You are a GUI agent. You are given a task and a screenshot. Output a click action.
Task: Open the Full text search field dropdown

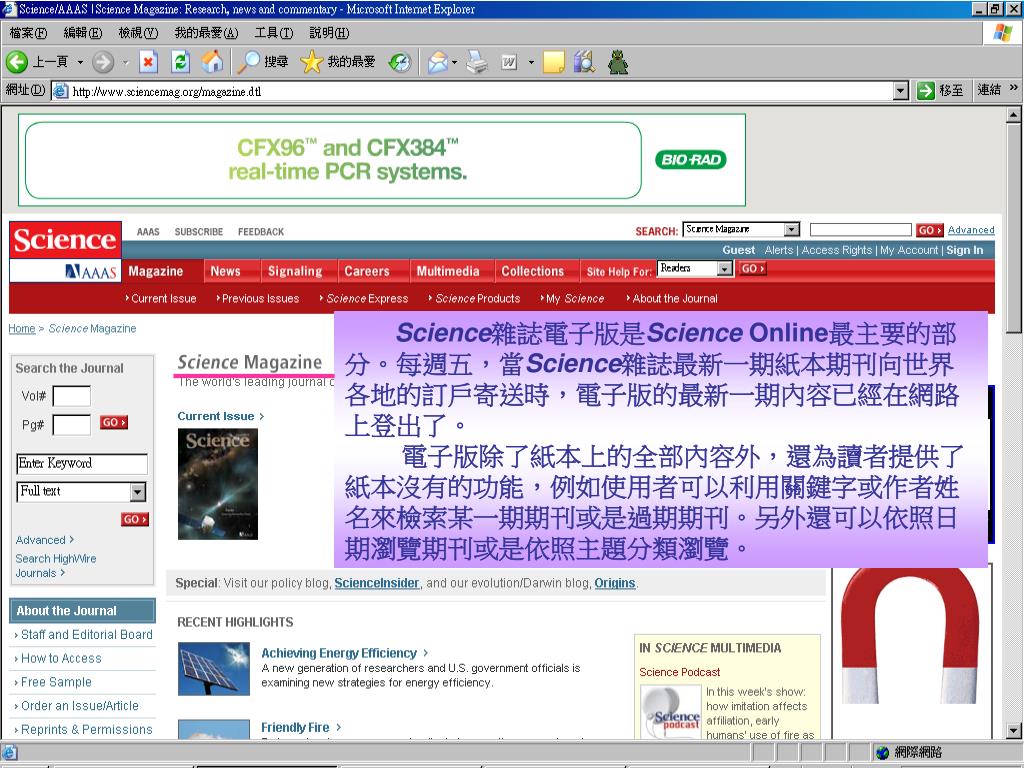(x=138, y=492)
